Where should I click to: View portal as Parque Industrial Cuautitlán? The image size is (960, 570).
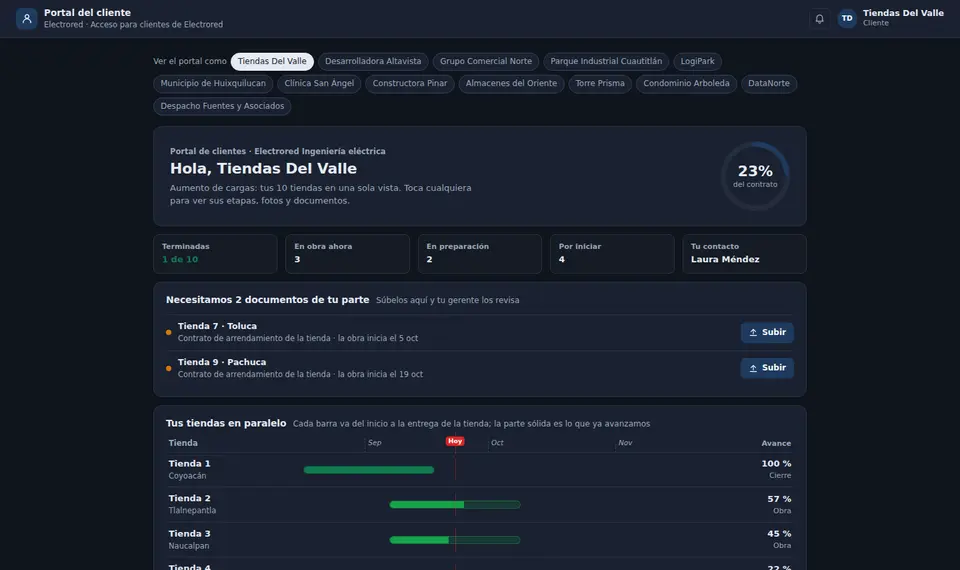pos(606,61)
